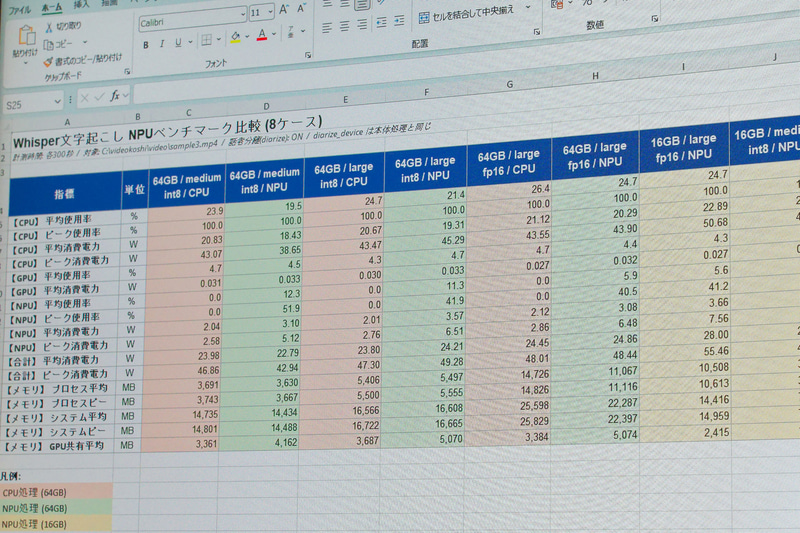Open the Name Box S25 dropdown arrow
This screenshot has height=533, width=800.
[57, 101]
